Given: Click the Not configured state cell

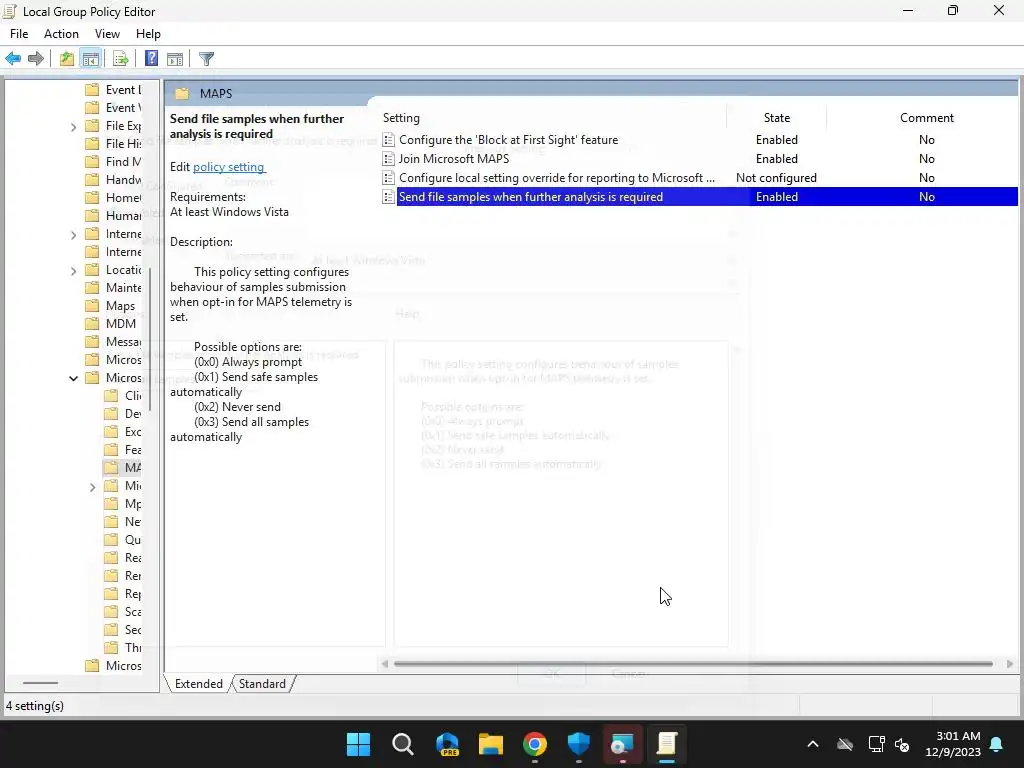Looking at the screenshot, I should pyautogui.click(x=776, y=178).
